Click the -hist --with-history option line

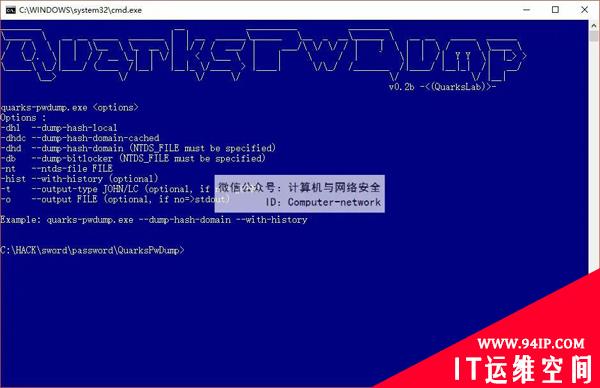click(x=79, y=179)
